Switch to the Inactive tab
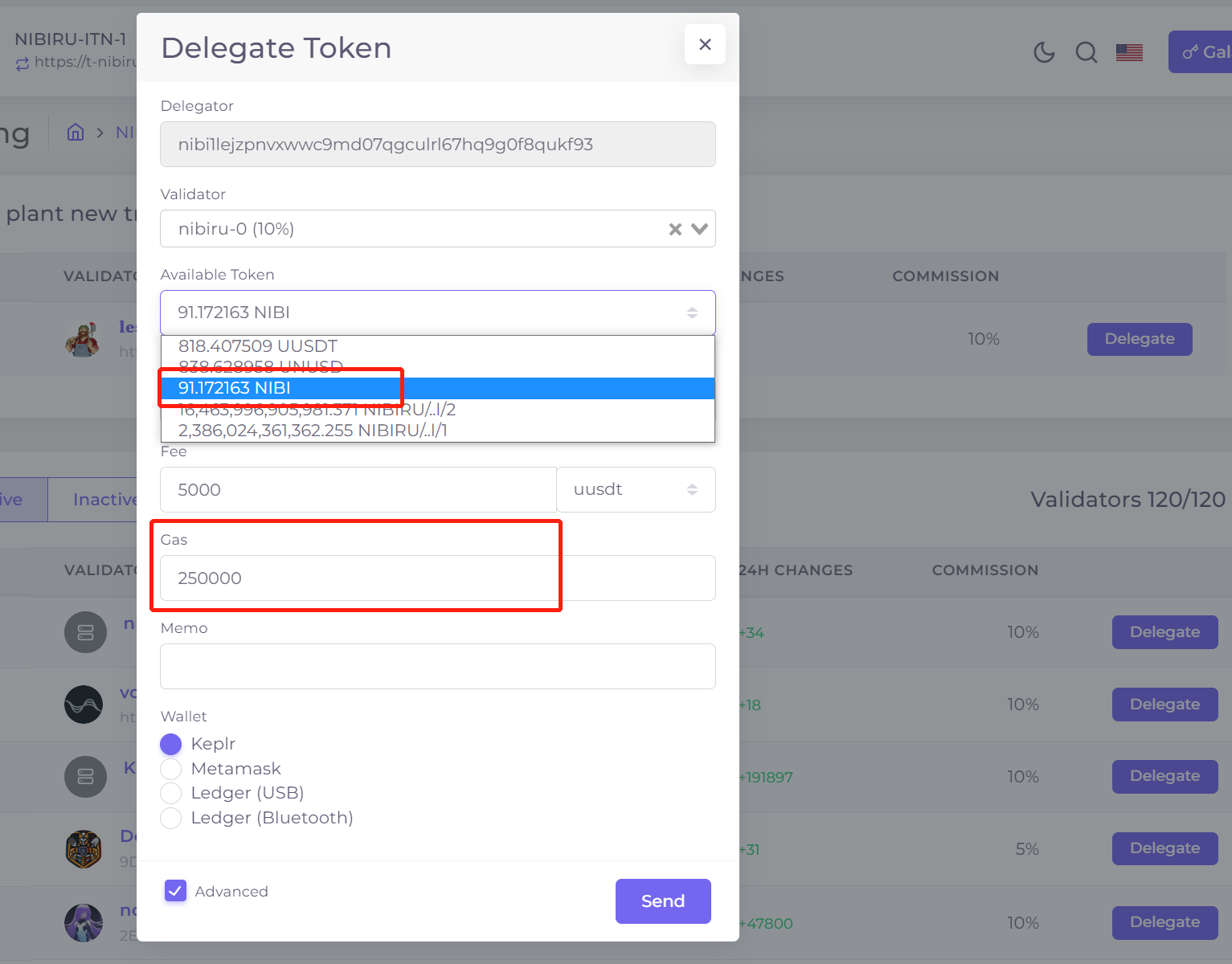The width and height of the screenshot is (1232, 964). (104, 500)
